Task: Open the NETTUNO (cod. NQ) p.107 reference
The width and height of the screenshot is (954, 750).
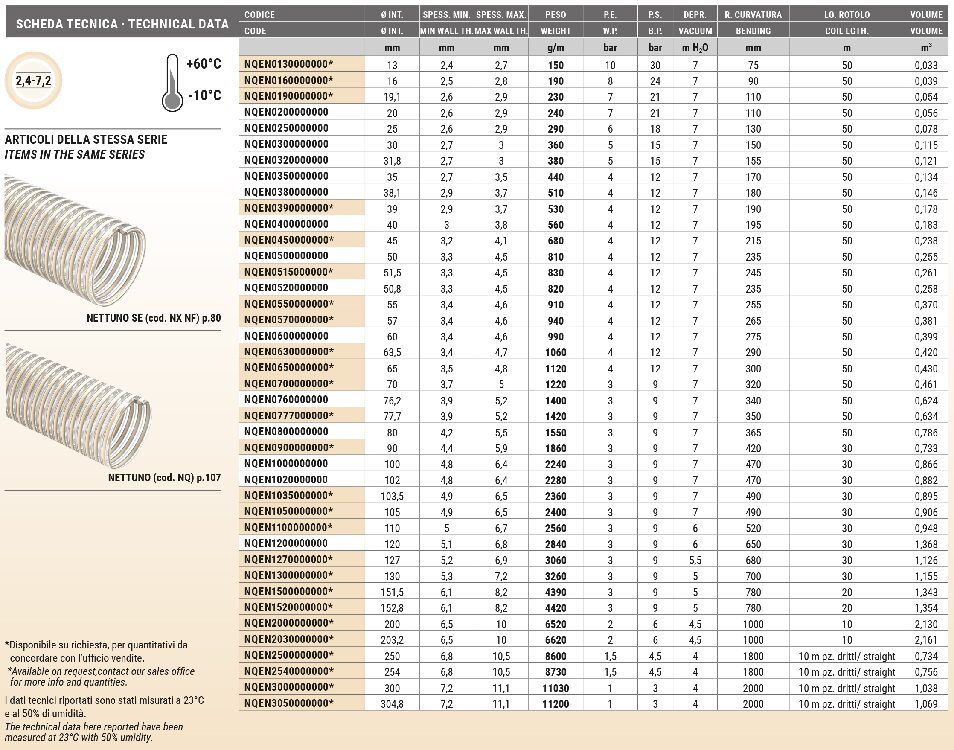Action: pos(164,478)
